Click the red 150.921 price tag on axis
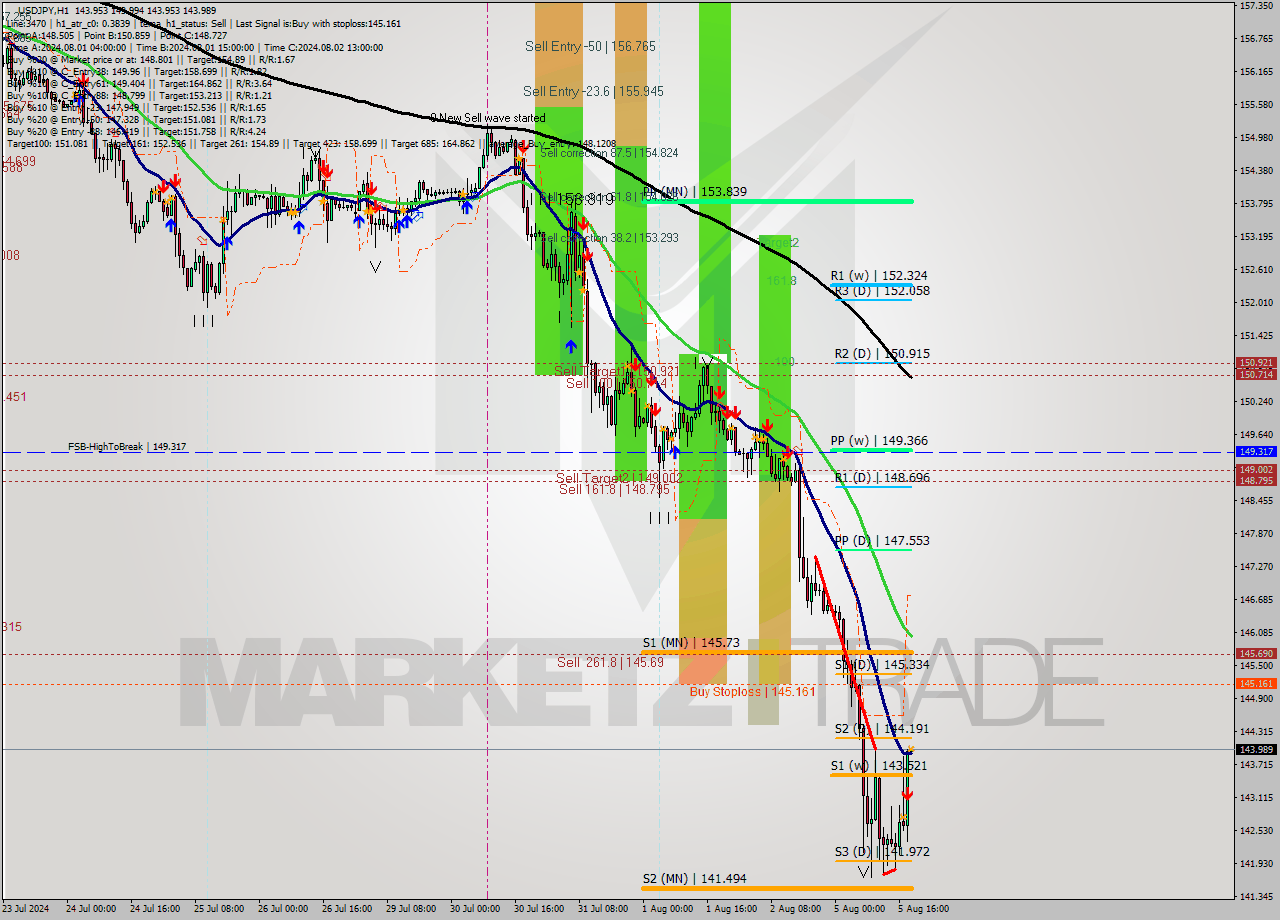Viewport: 1280px width, 920px height. pos(1256,363)
